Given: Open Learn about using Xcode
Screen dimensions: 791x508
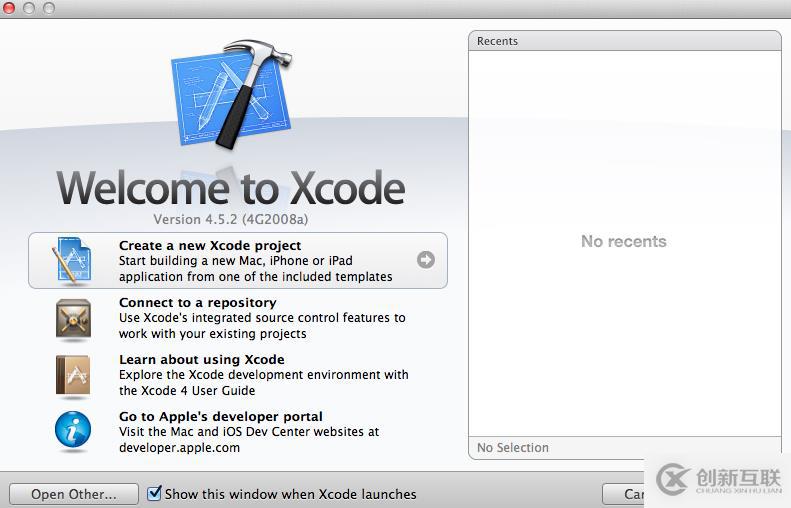Looking at the screenshot, I should pyautogui.click(x=202, y=360).
